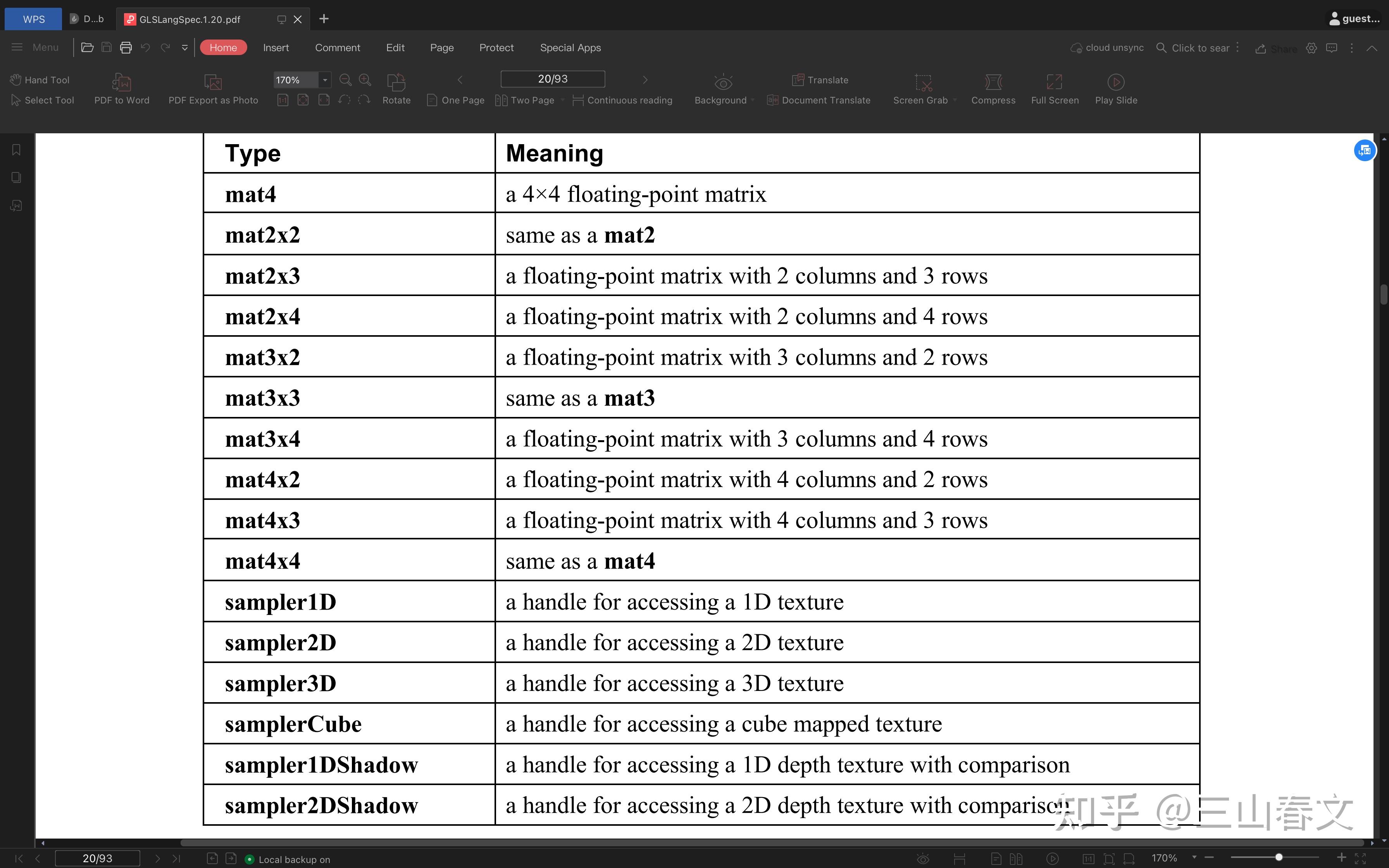Screen dimensions: 1389x868
Task: Open the Special Apps tab
Action: coord(570,48)
